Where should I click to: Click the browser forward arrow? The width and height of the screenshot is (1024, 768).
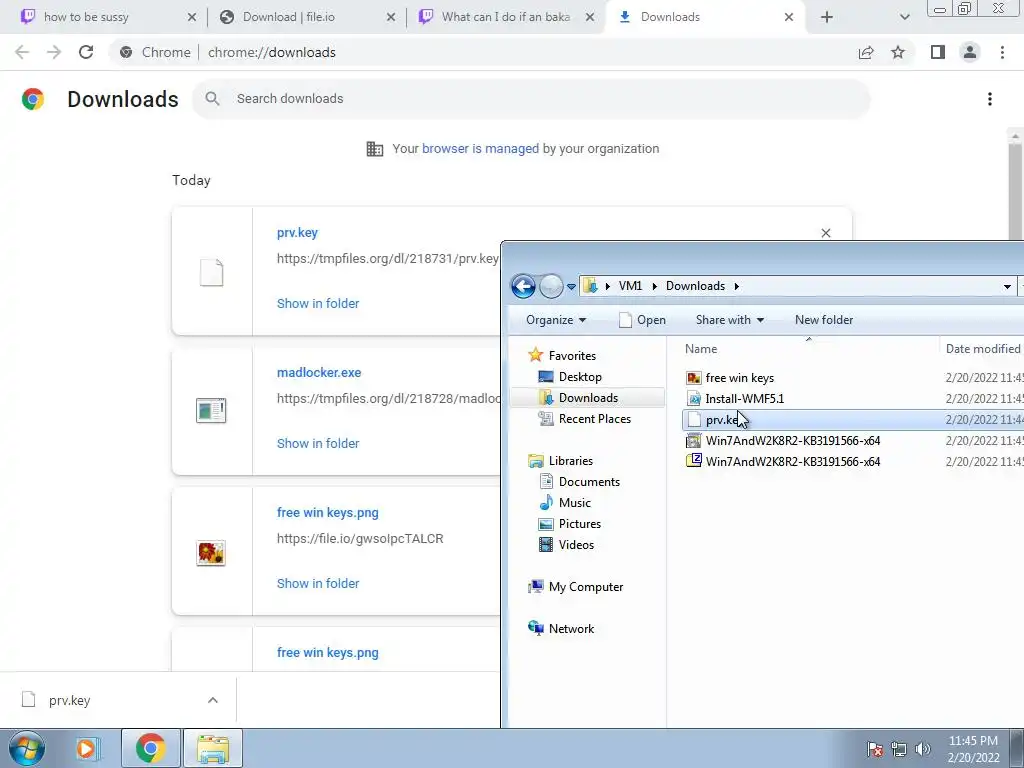coord(54,52)
